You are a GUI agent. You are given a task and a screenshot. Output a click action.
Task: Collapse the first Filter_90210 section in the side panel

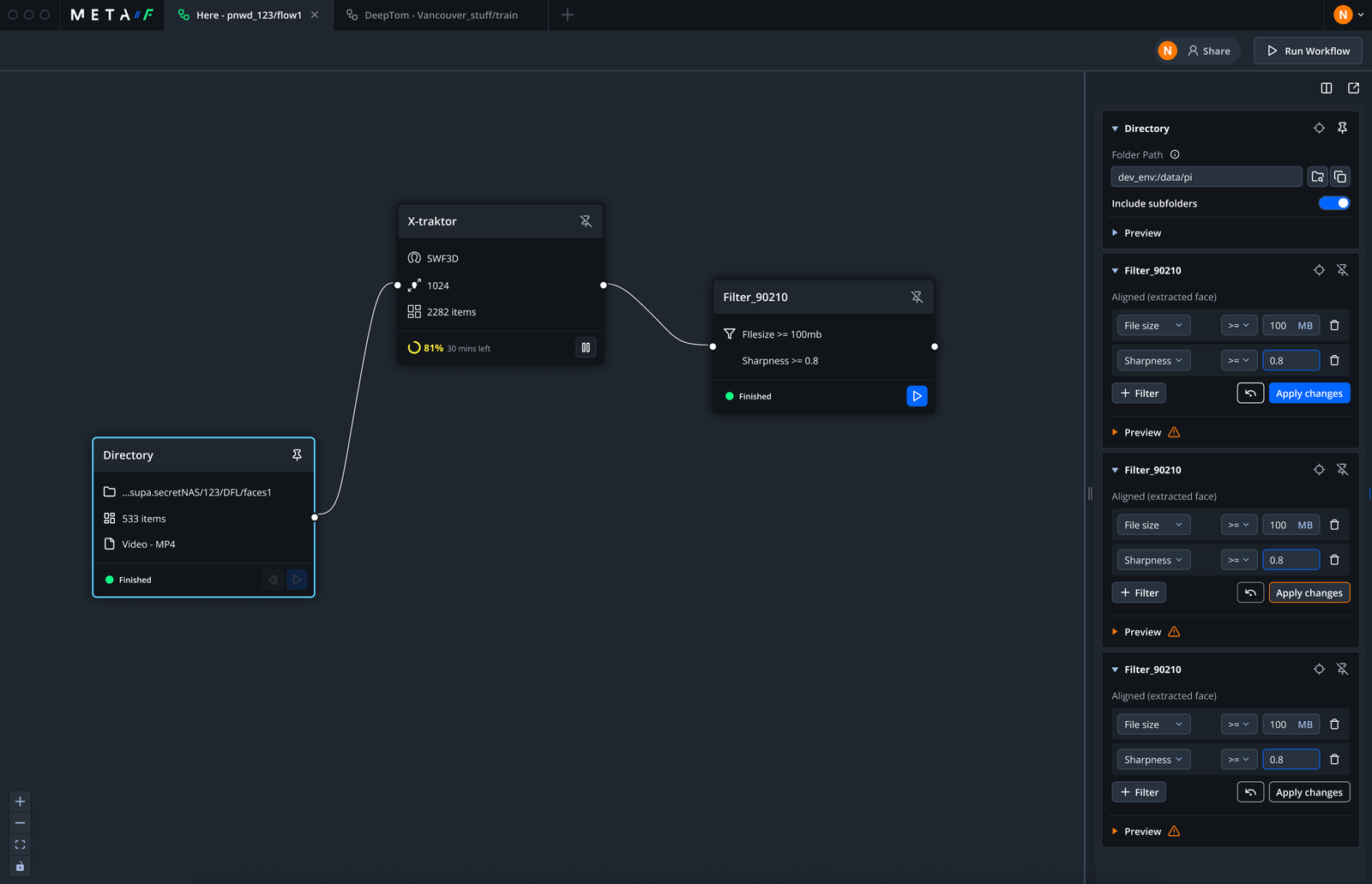(1115, 271)
